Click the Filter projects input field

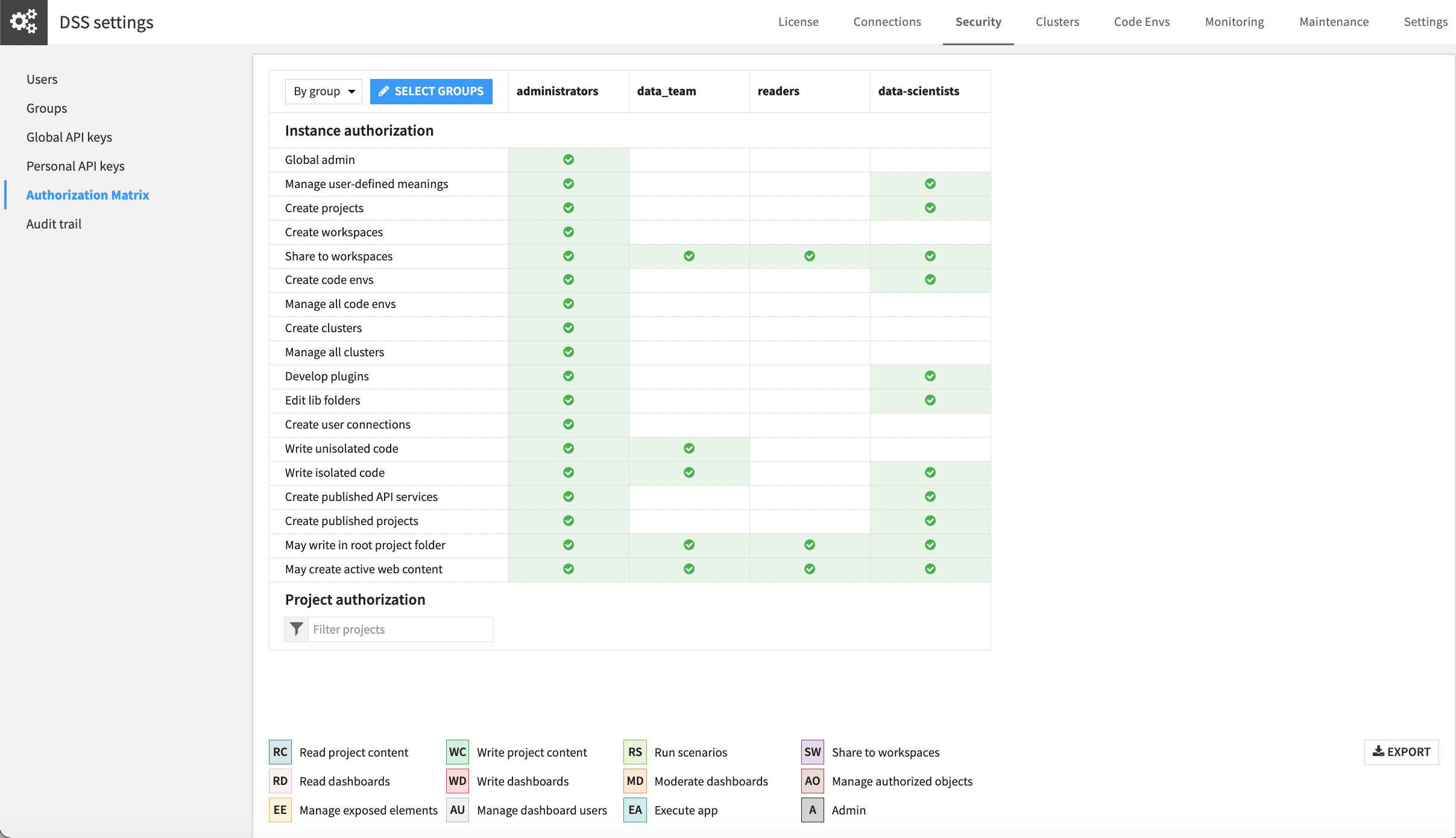coord(400,629)
